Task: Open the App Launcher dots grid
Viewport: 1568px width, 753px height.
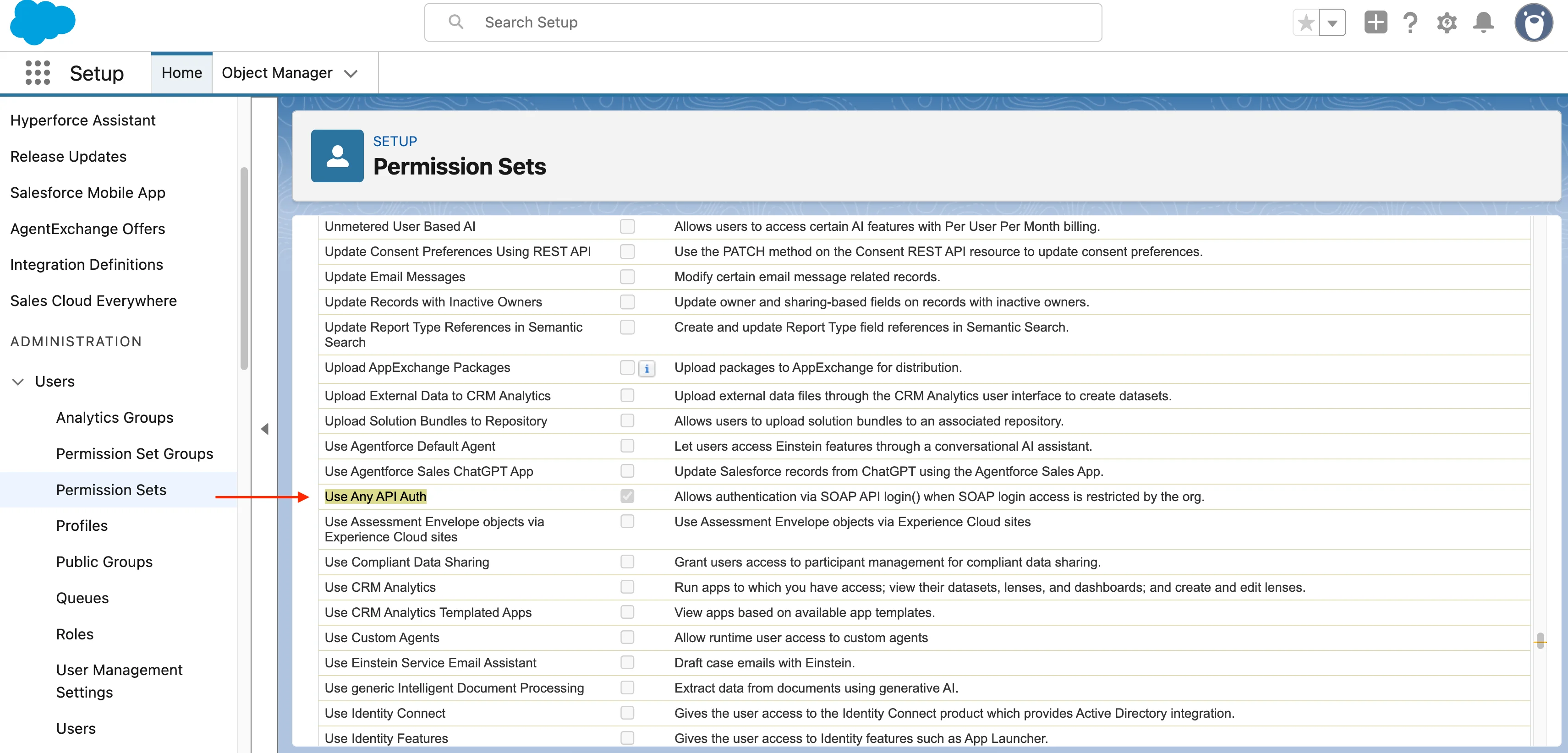Action: click(x=38, y=73)
